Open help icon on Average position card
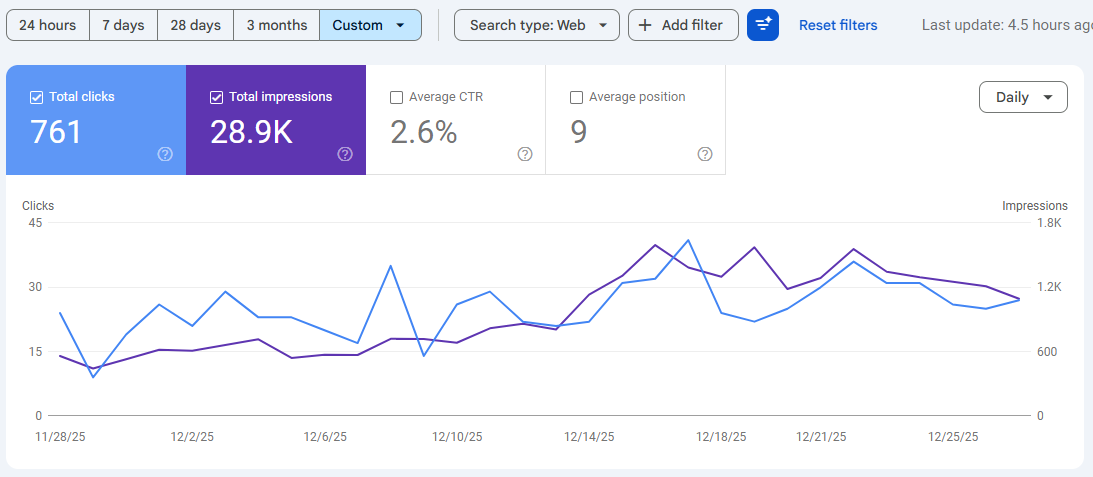Viewport: 1093px width, 477px height. point(705,154)
